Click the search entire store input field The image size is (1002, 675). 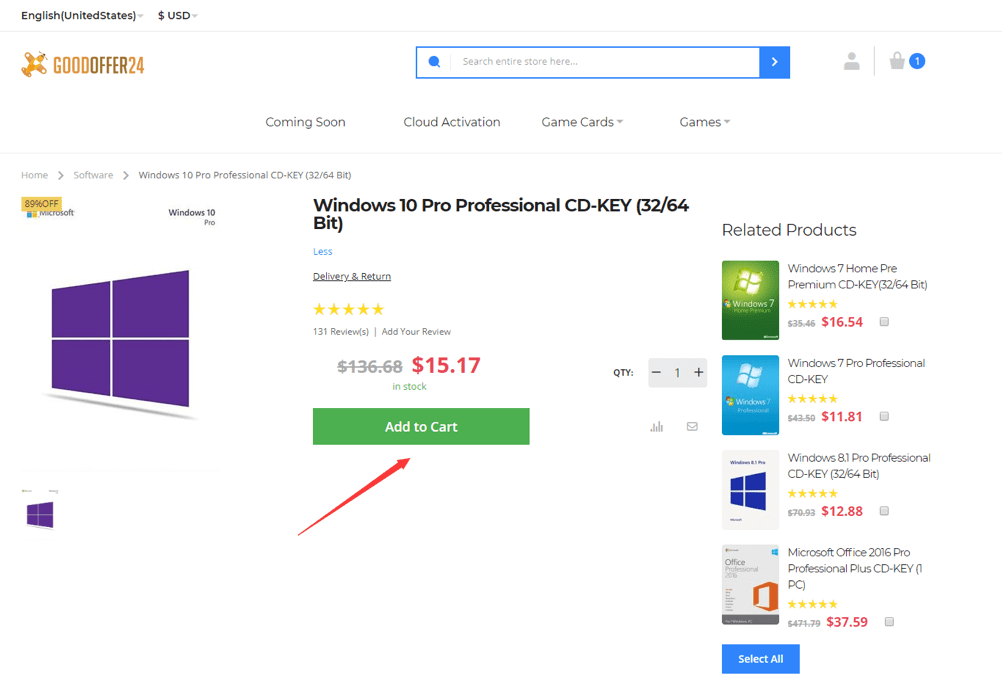tap(605, 62)
